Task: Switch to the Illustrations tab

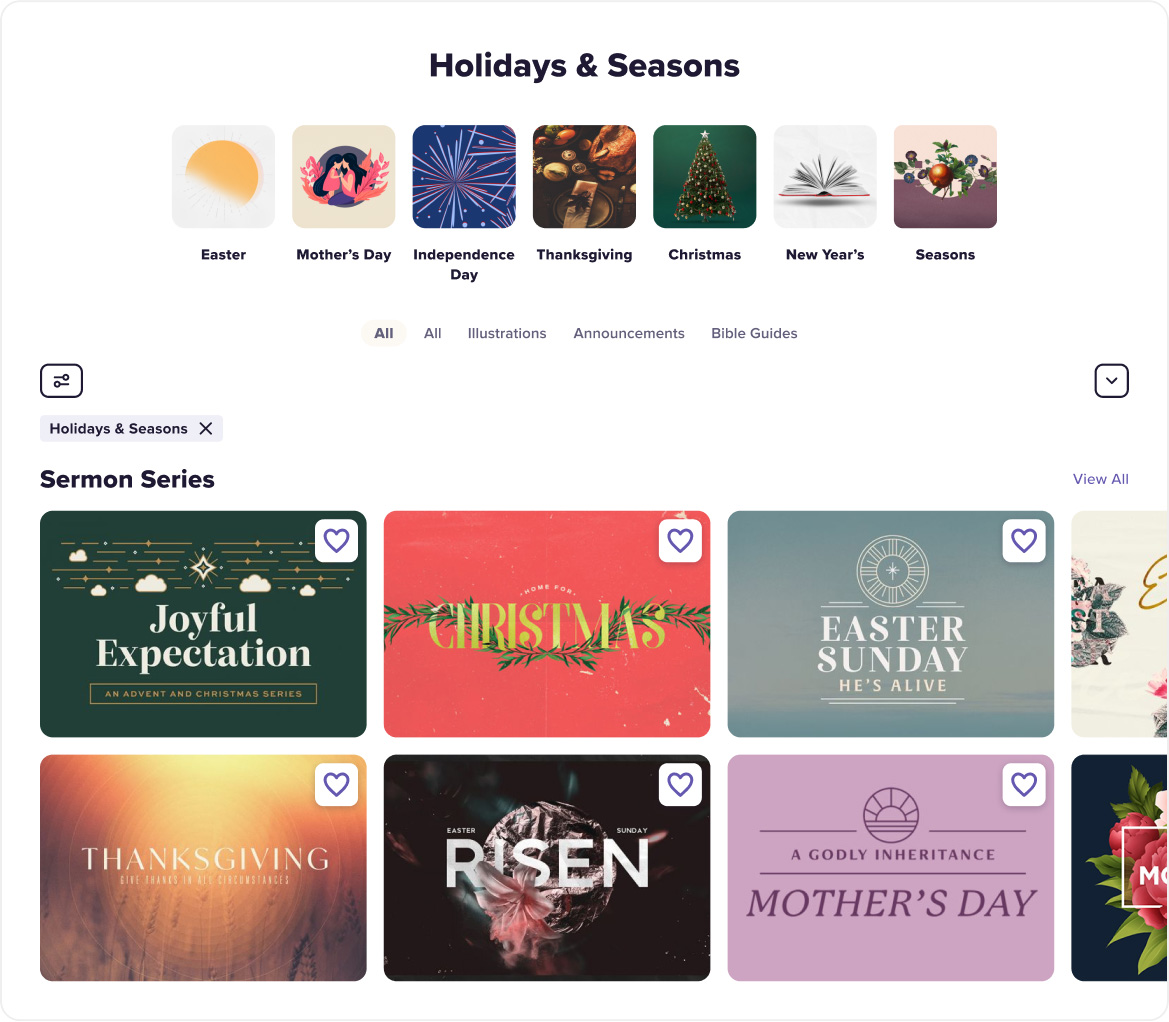Action: [507, 334]
